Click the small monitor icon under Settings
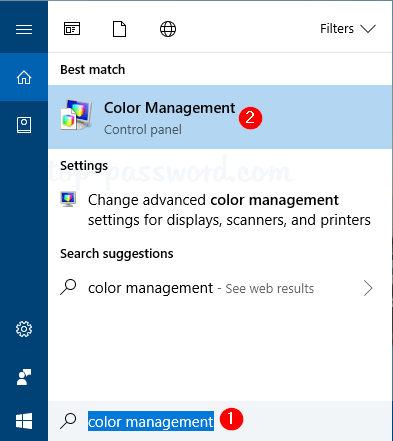Image resolution: width=393 pixels, height=441 pixels. [68, 199]
